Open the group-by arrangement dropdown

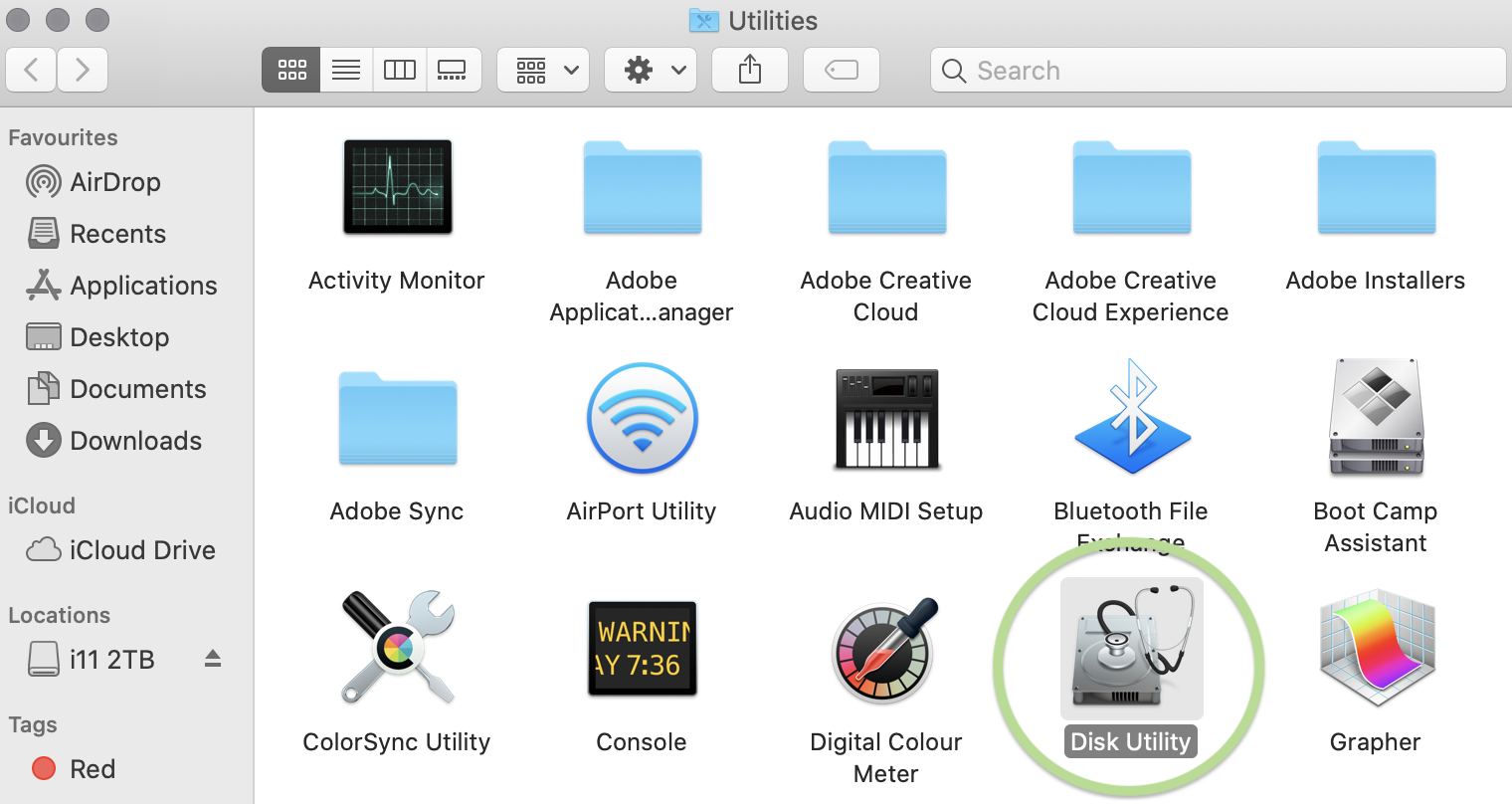click(543, 70)
